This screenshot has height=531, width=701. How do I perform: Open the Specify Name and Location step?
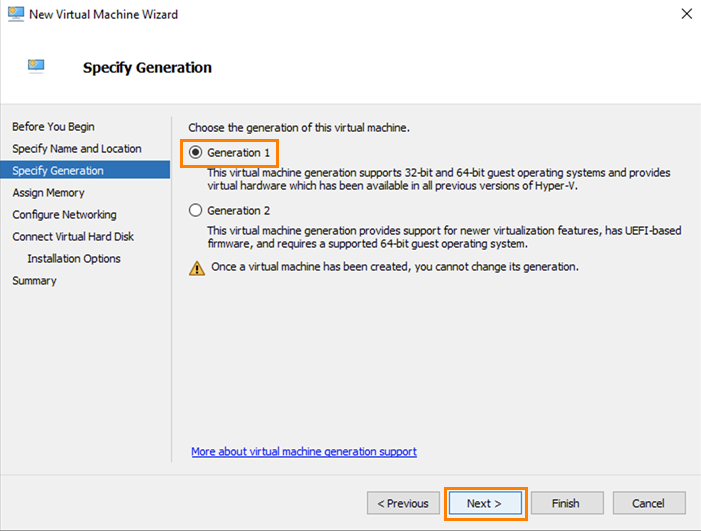77,149
